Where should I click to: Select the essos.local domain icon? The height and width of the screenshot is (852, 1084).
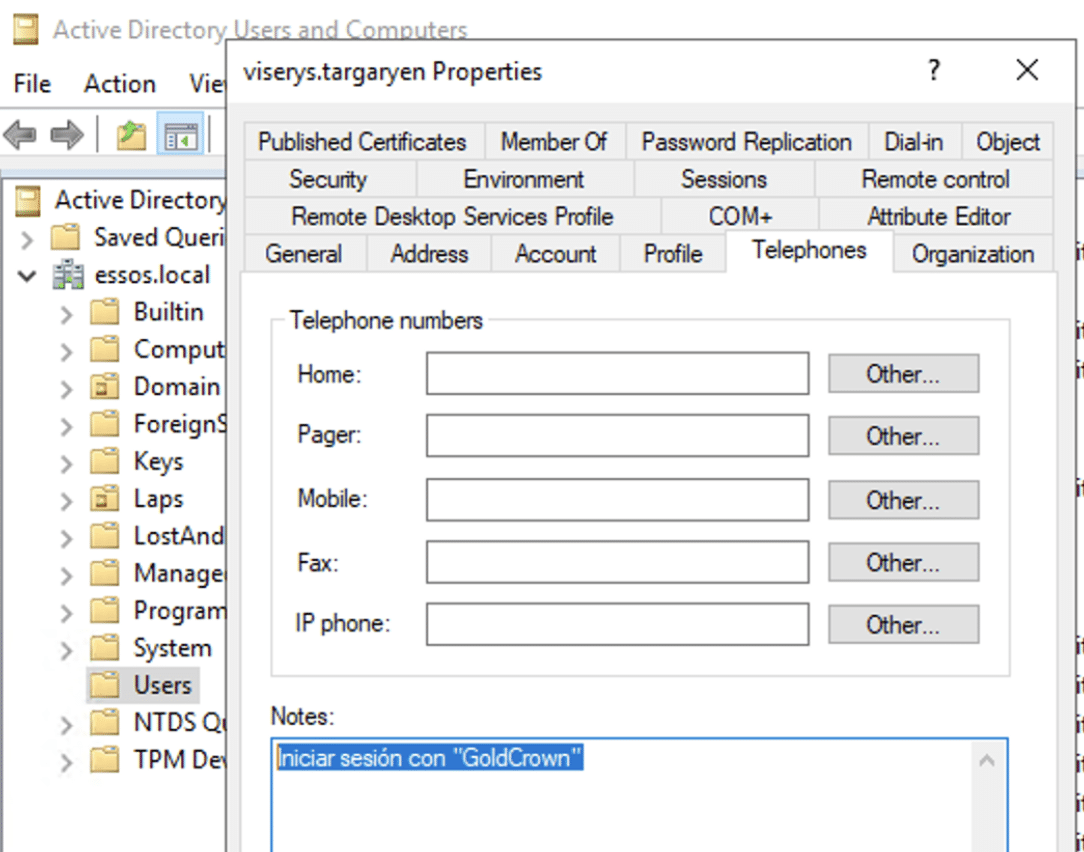[x=68, y=275]
